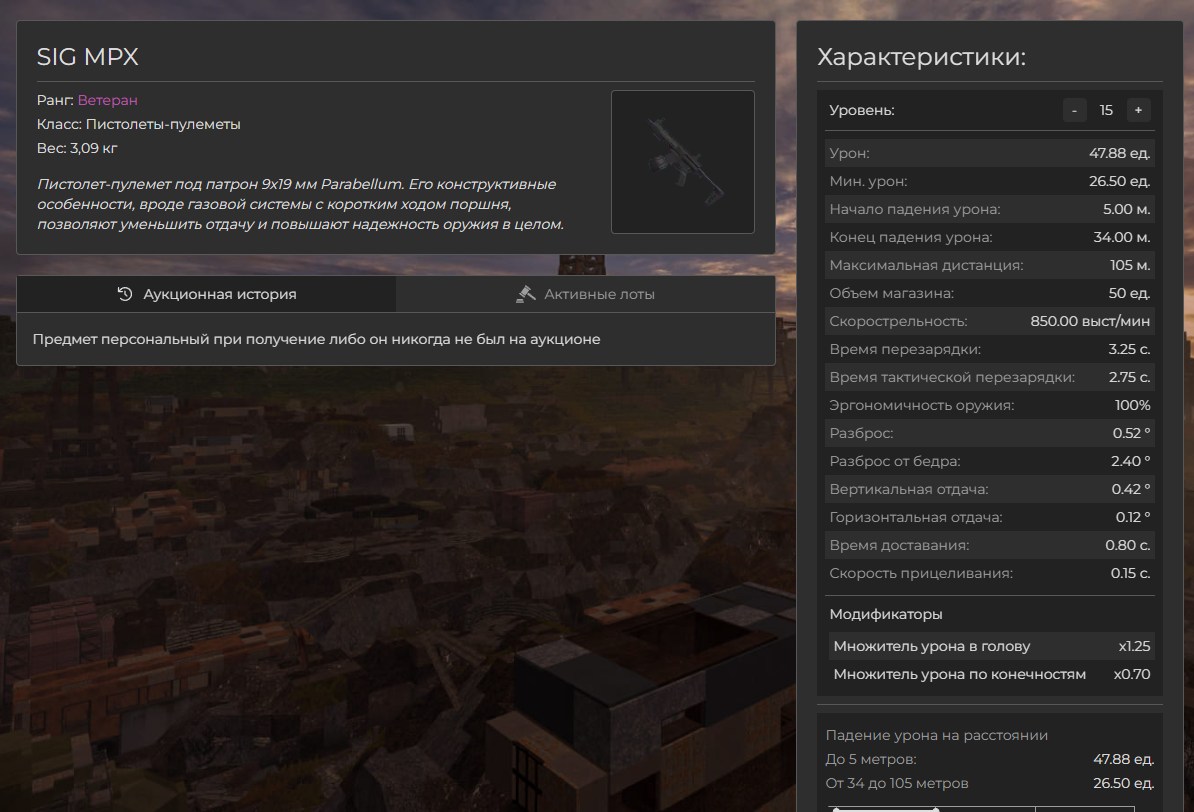Click the Время тактической перезарядки value 2.75 с.
Image resolution: width=1194 pixels, height=812 pixels.
pos(1129,377)
